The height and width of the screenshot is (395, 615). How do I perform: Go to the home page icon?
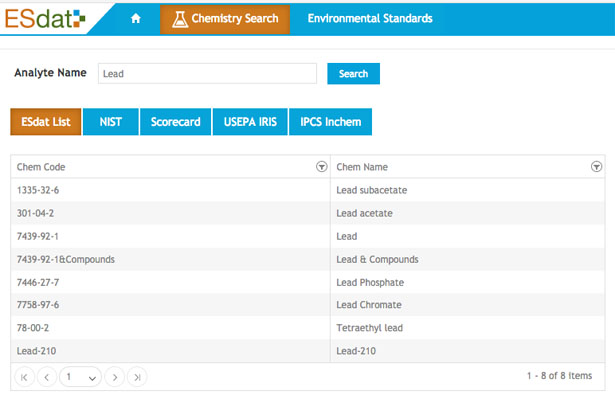coord(136,18)
